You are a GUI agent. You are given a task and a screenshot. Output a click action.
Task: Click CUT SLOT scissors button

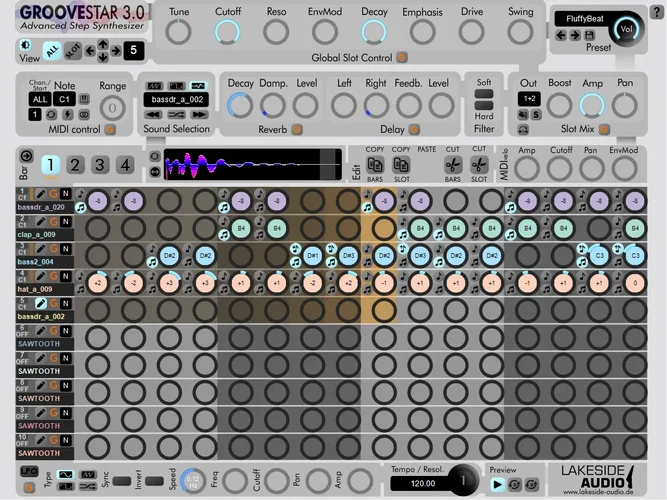pos(479,165)
